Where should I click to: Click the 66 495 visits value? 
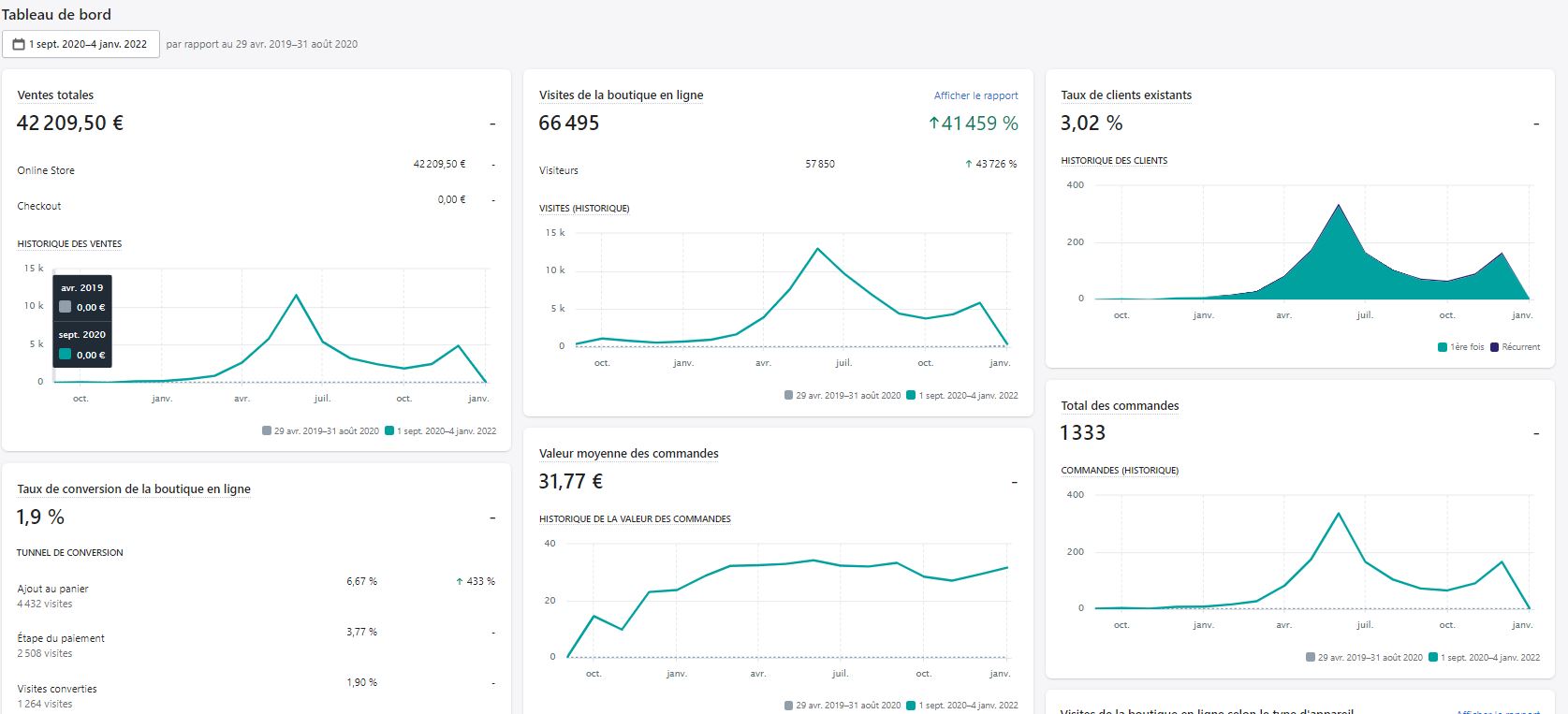point(569,123)
